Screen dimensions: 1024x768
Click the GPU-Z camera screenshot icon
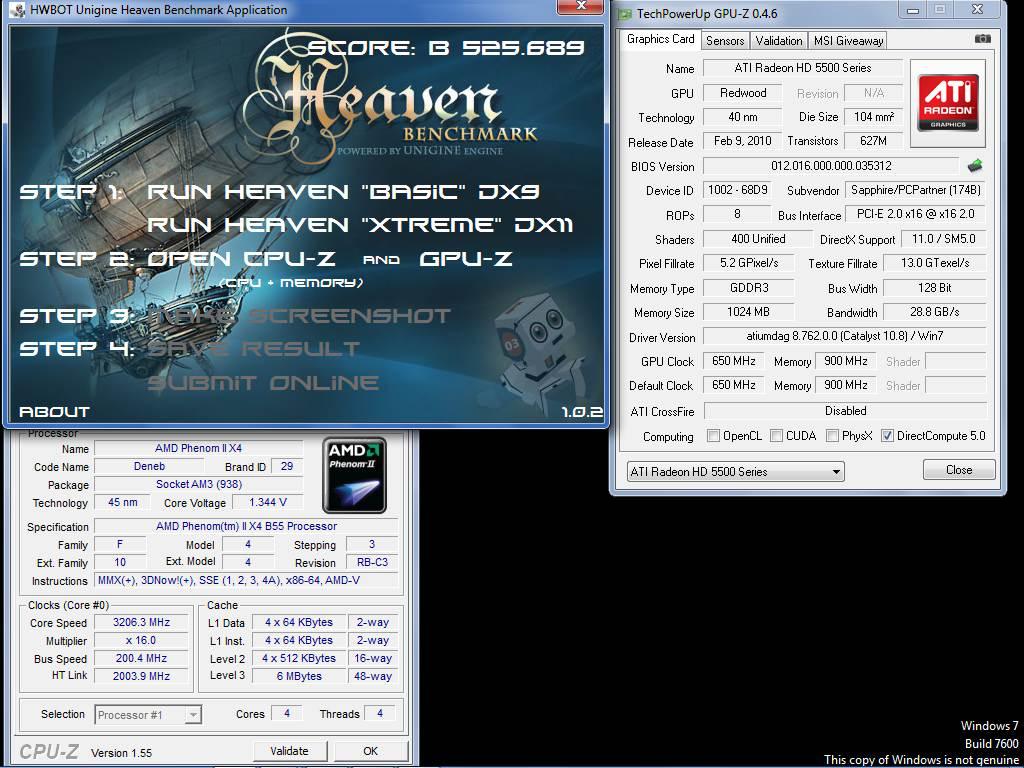point(982,39)
